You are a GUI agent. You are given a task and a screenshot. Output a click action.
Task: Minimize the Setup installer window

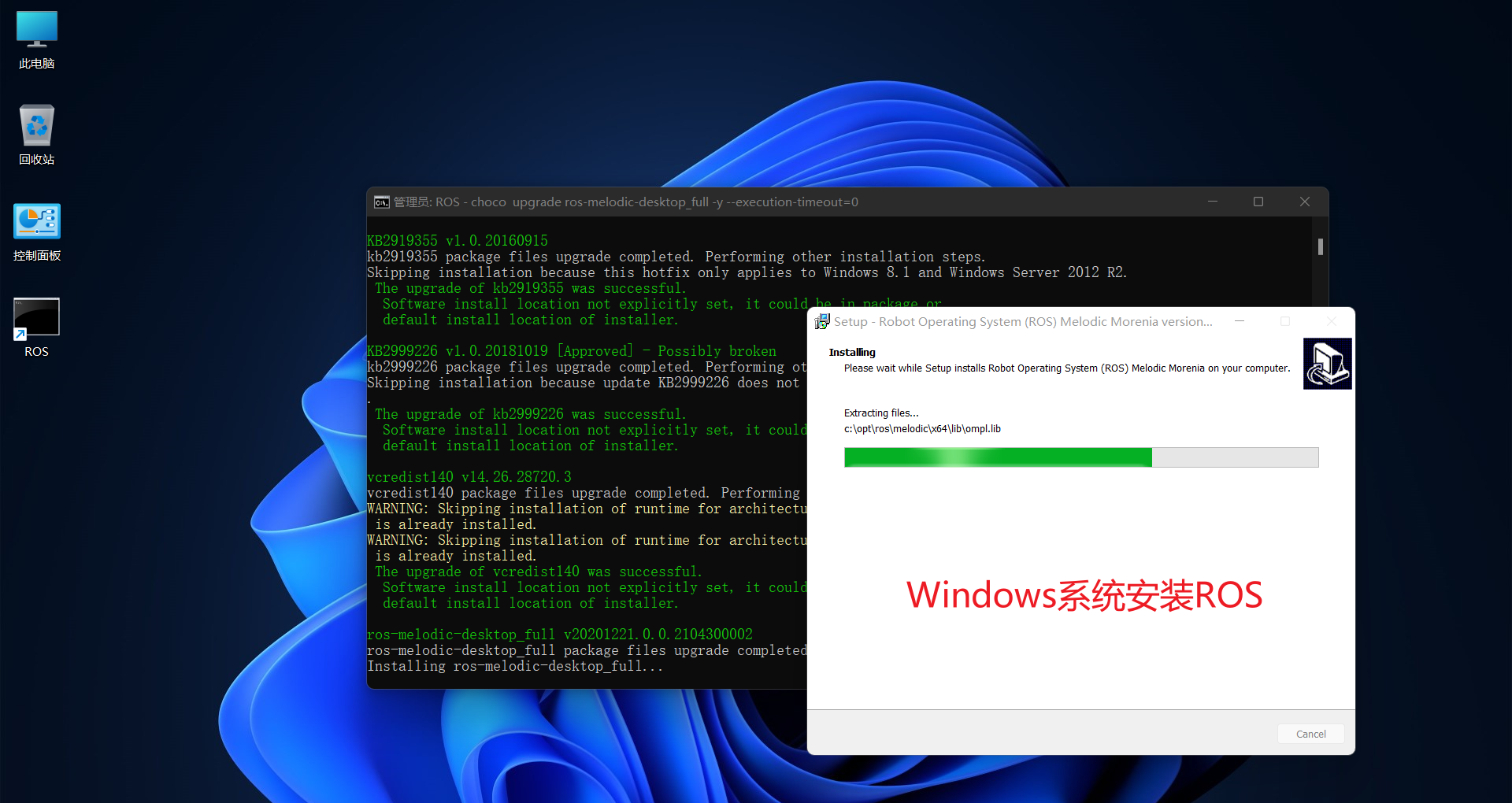(x=1240, y=321)
